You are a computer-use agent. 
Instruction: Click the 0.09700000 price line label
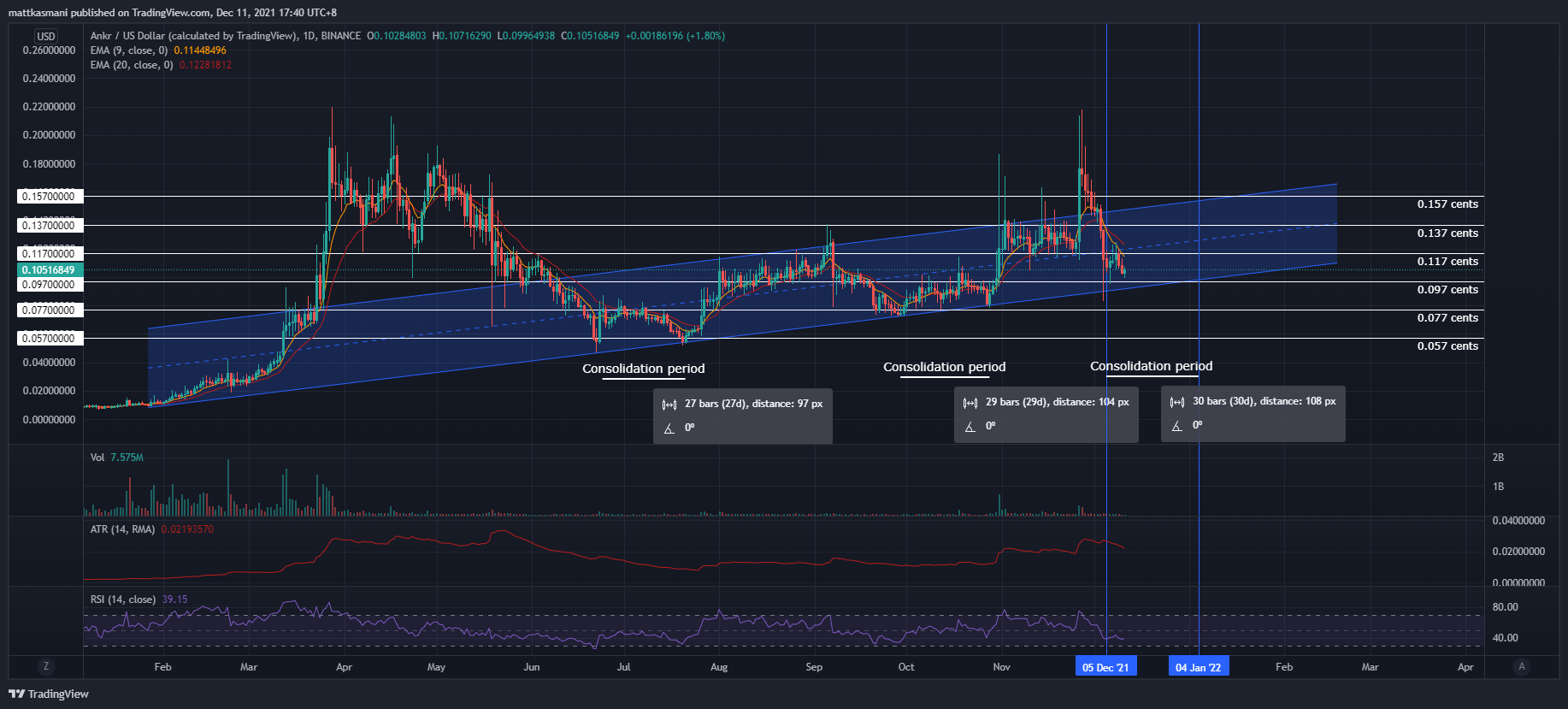click(x=49, y=285)
